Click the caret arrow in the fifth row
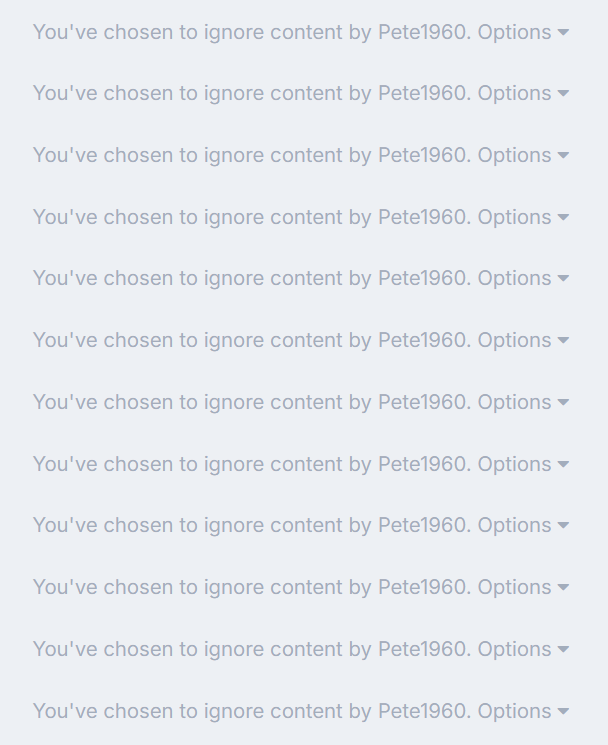The width and height of the screenshot is (608, 745). pyautogui.click(x=563, y=279)
